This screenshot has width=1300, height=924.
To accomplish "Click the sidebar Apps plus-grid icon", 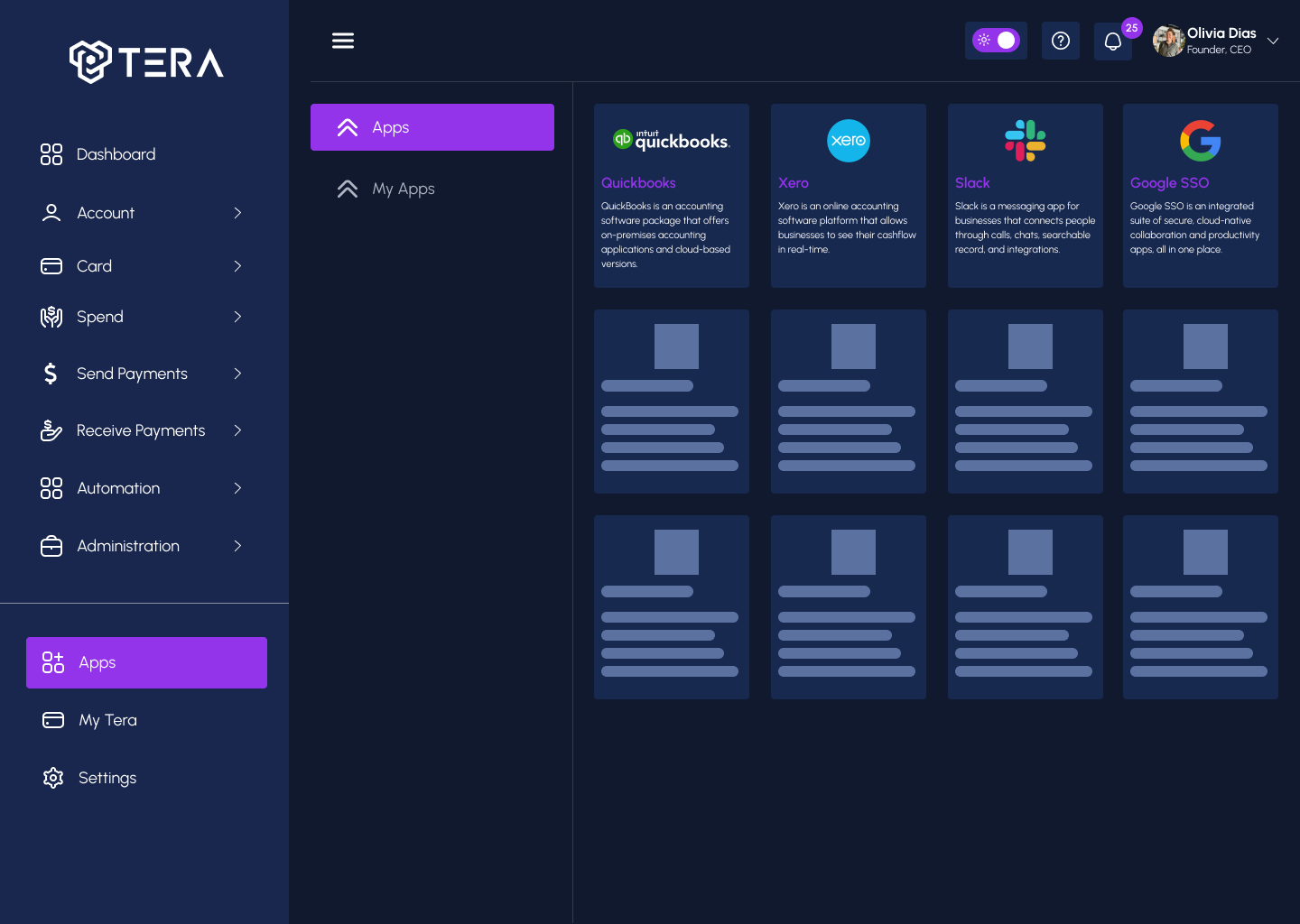I will (53, 662).
